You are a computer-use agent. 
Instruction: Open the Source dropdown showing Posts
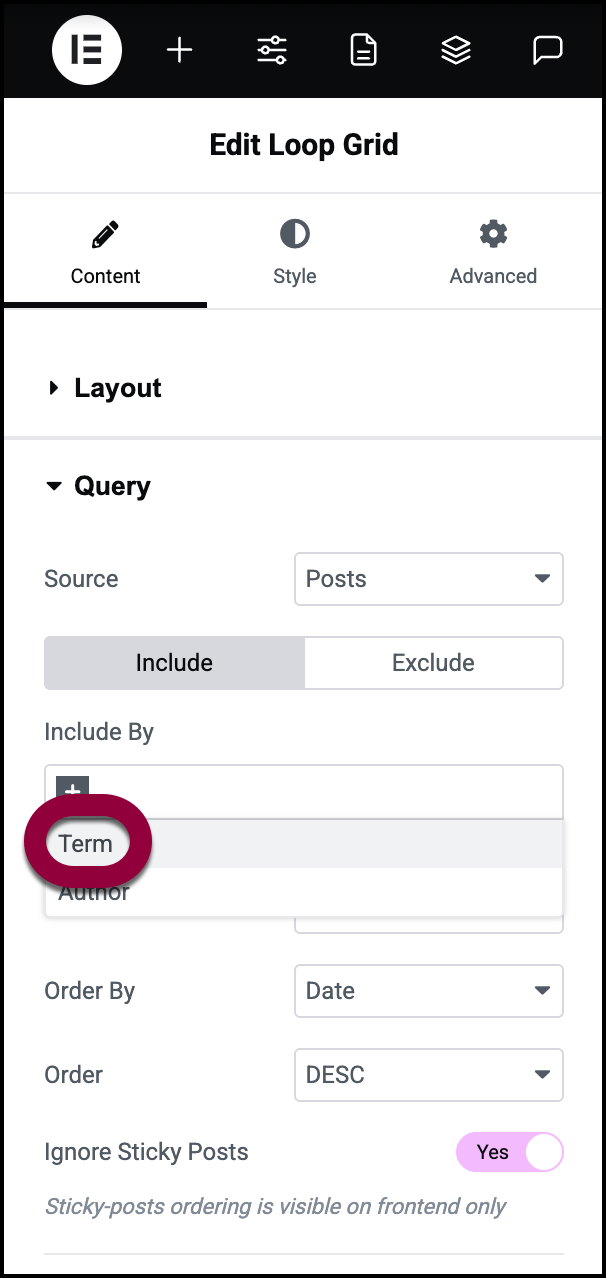[429, 579]
